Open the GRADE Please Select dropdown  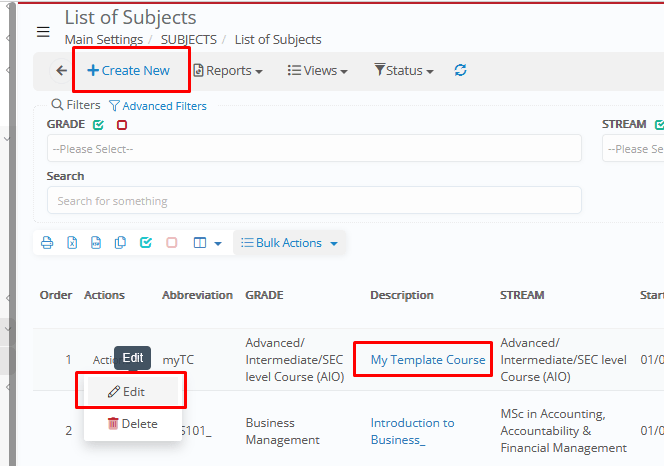tap(314, 149)
